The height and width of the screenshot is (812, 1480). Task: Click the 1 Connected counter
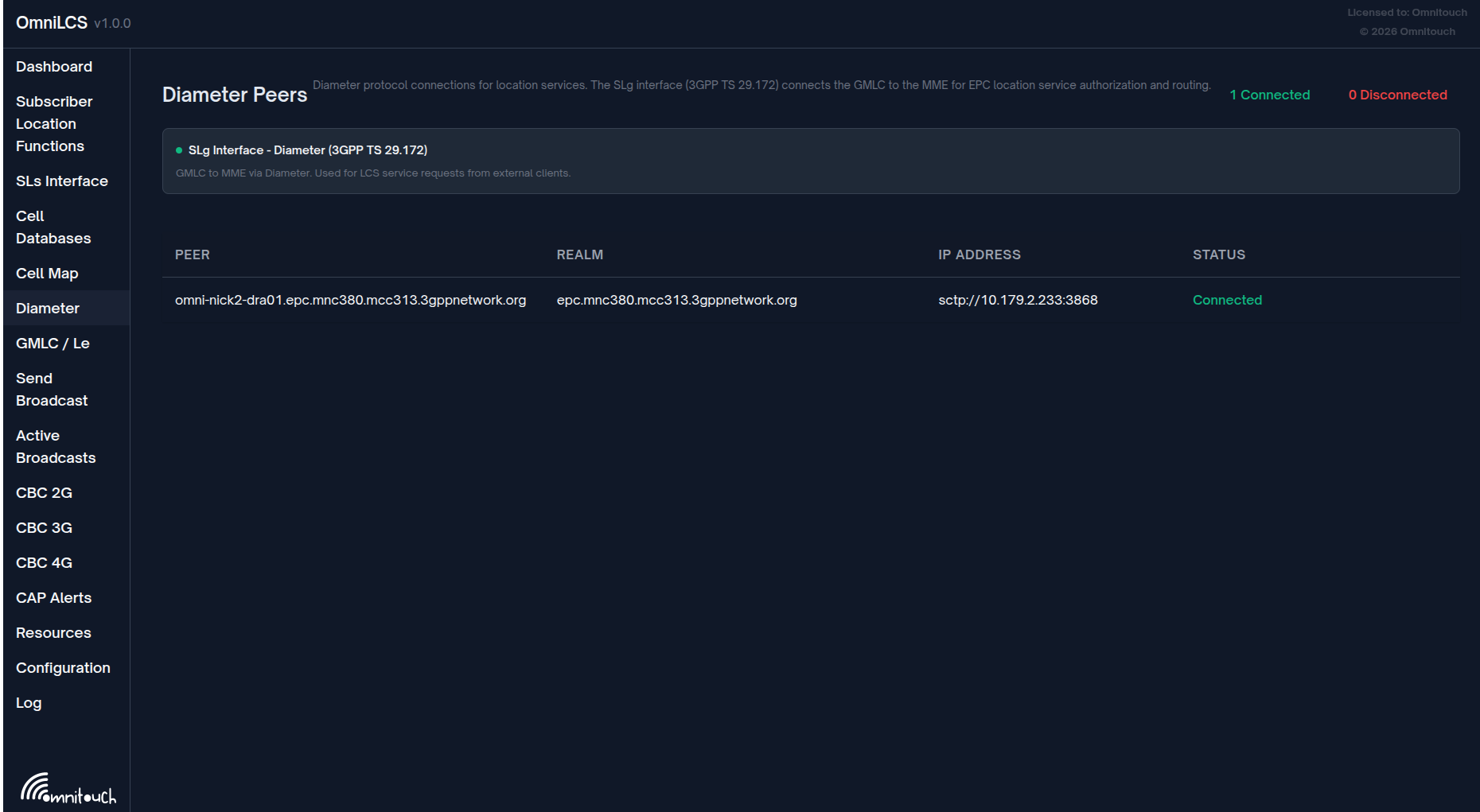pos(1269,95)
